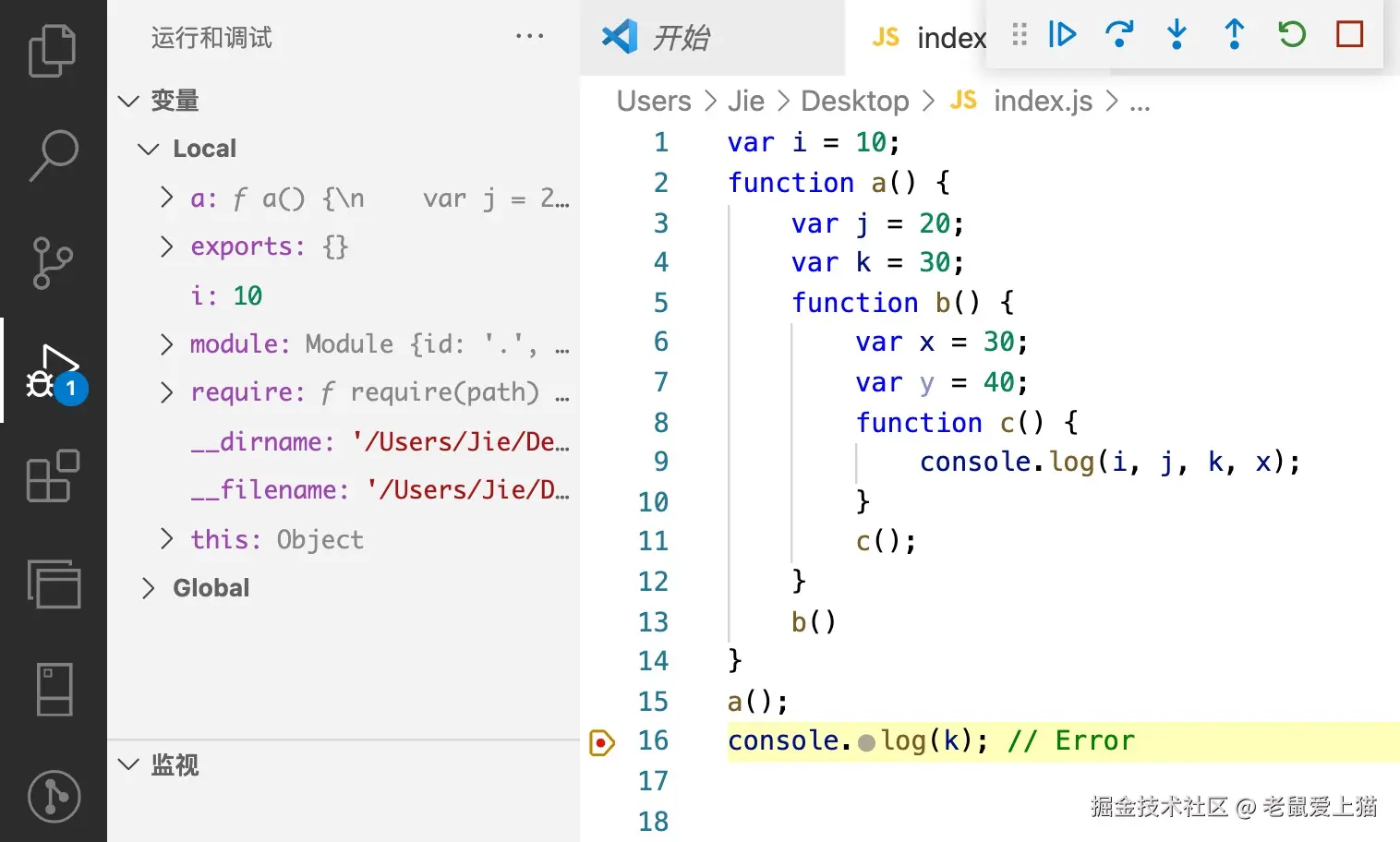Click 'var k = 30;' on line 4
Image resolution: width=1400 pixels, height=842 pixels.
click(877, 263)
